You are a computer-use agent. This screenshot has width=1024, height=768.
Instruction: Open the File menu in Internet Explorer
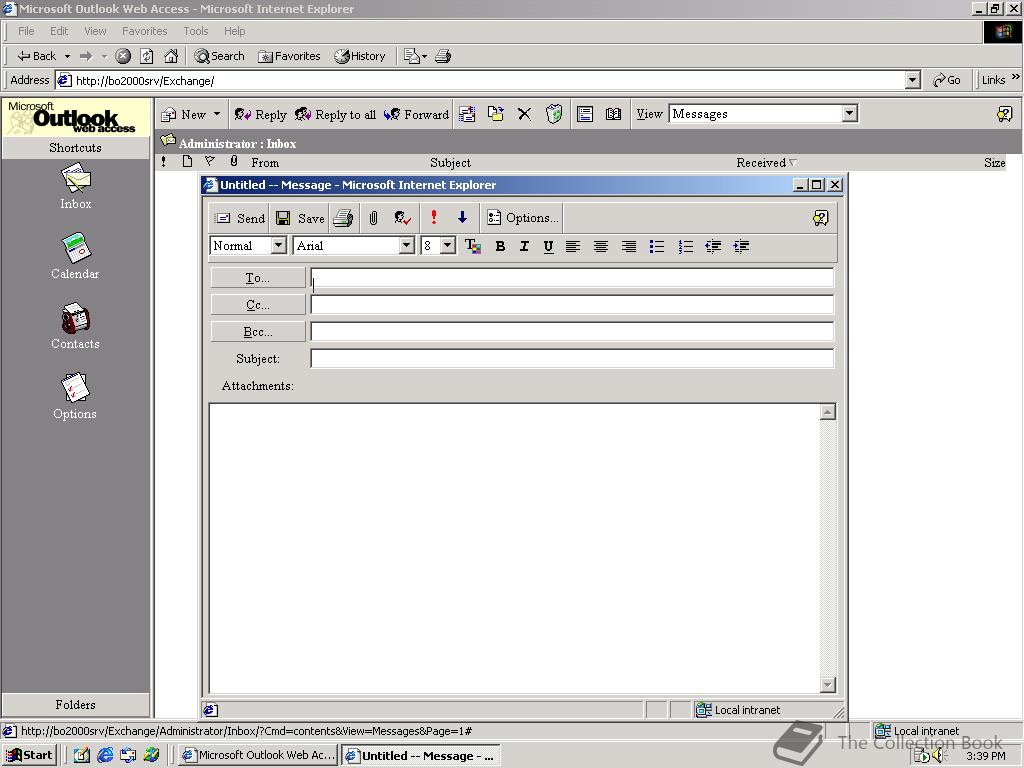coord(26,31)
